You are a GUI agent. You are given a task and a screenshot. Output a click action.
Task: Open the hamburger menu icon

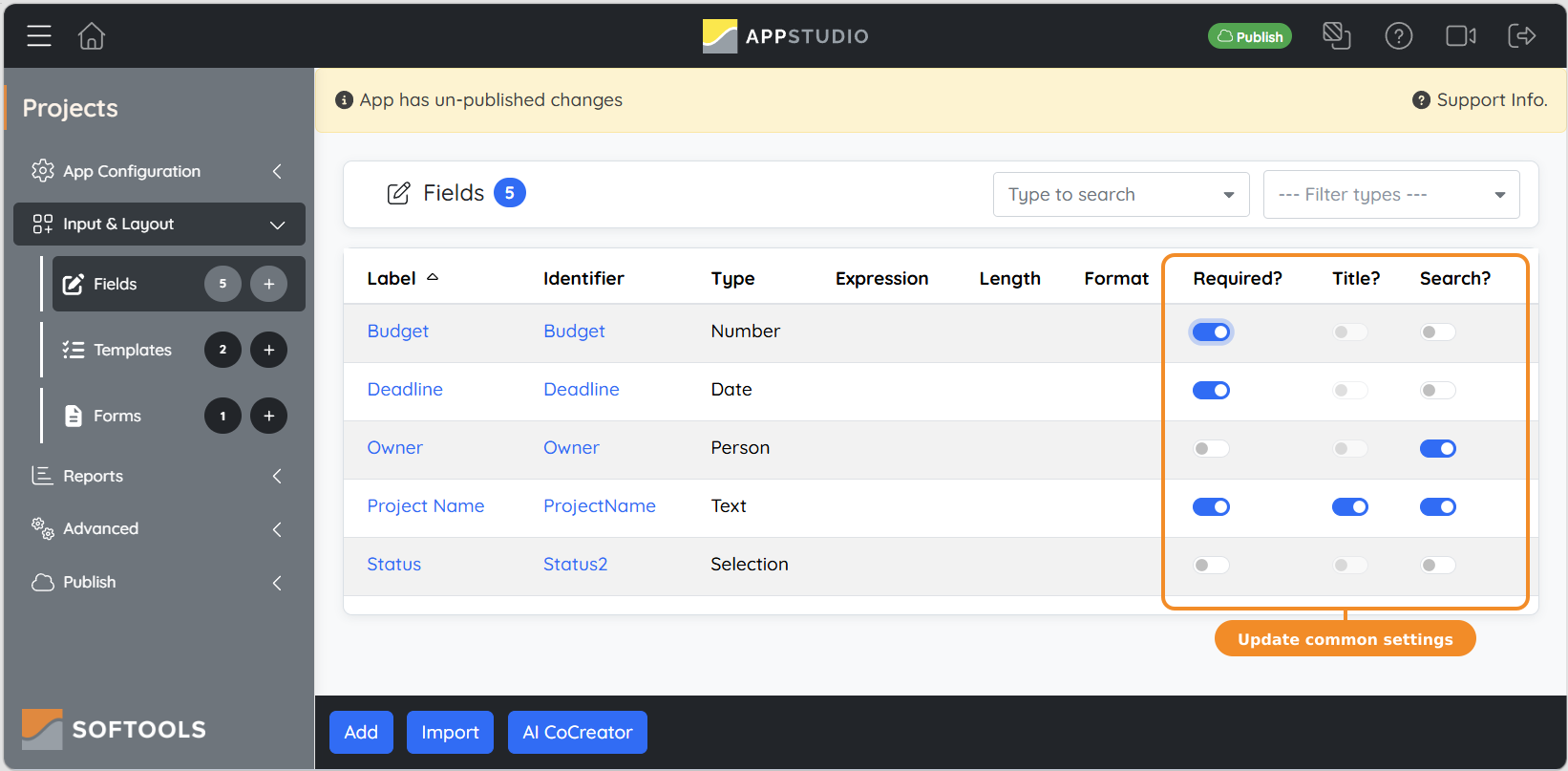39,36
